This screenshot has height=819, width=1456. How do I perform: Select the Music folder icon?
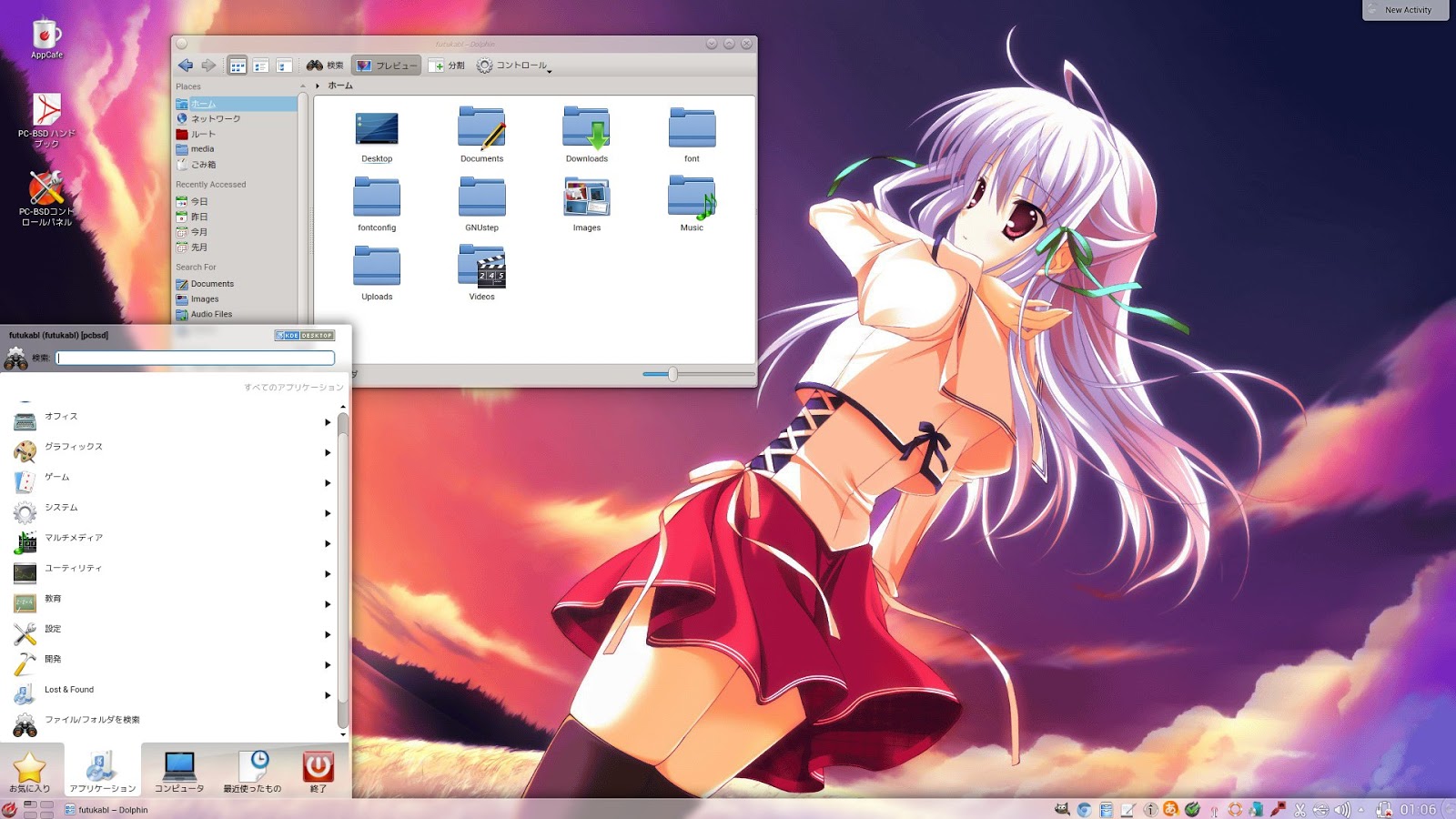tap(692, 205)
